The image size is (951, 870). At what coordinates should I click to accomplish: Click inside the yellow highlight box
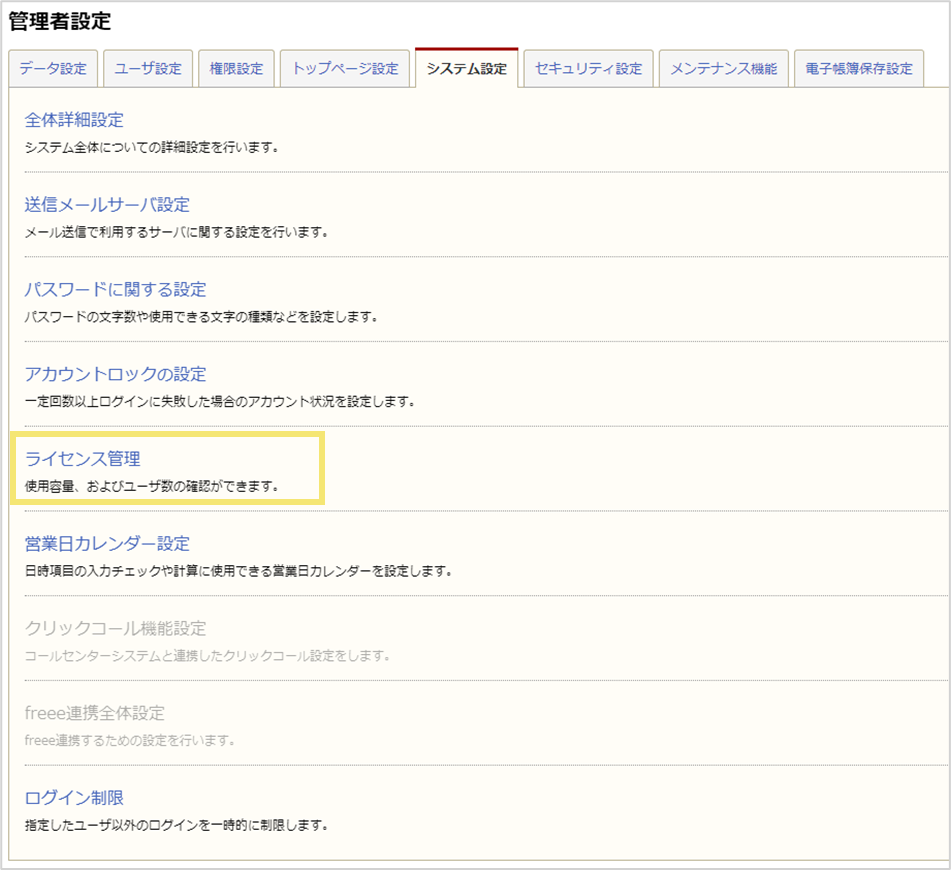pos(170,470)
